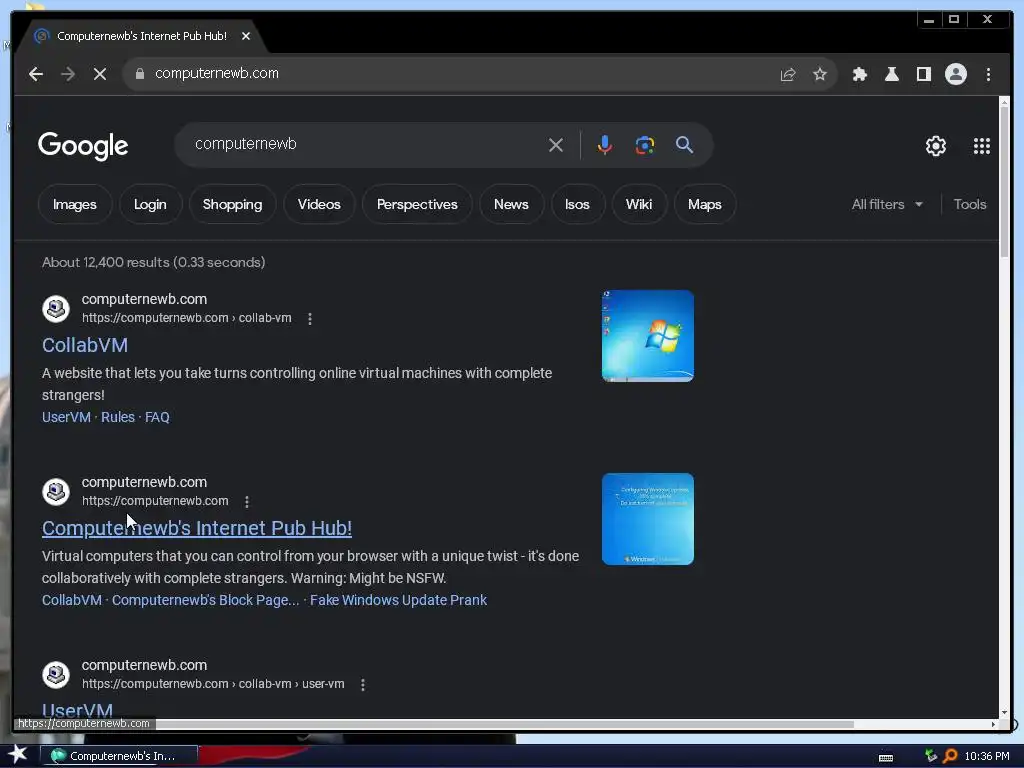This screenshot has width=1024, height=768.
Task: Open Computernewb's Internet Pub Hub! link
Action: coord(197,528)
